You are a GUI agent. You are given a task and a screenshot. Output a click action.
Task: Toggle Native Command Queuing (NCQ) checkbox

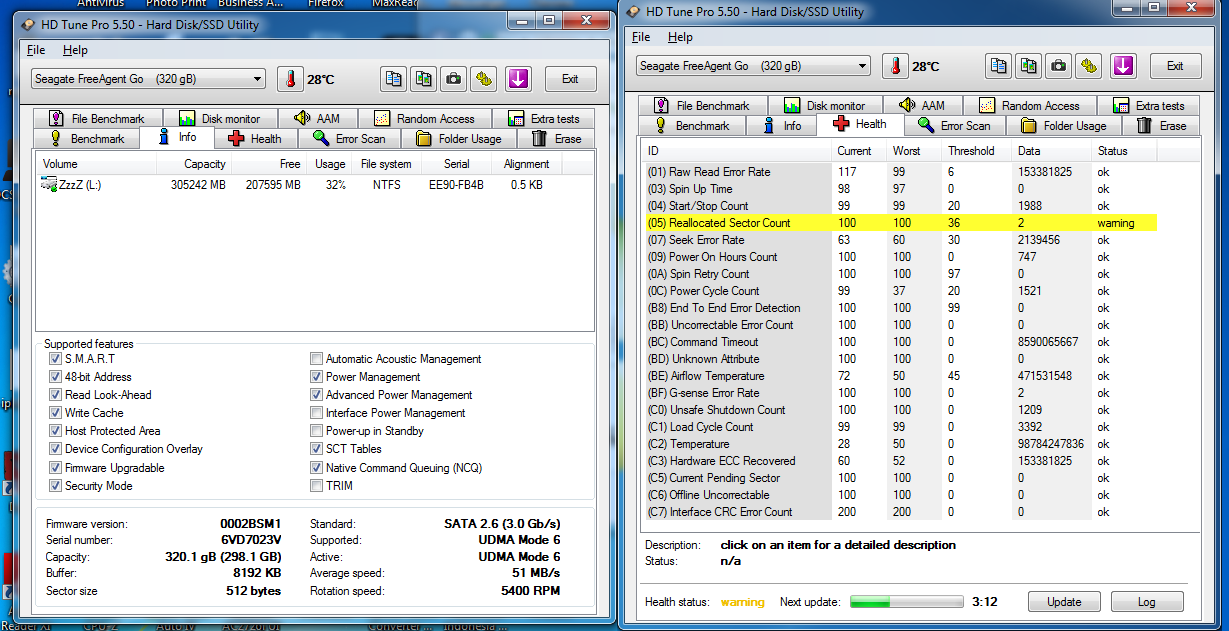[x=317, y=468]
